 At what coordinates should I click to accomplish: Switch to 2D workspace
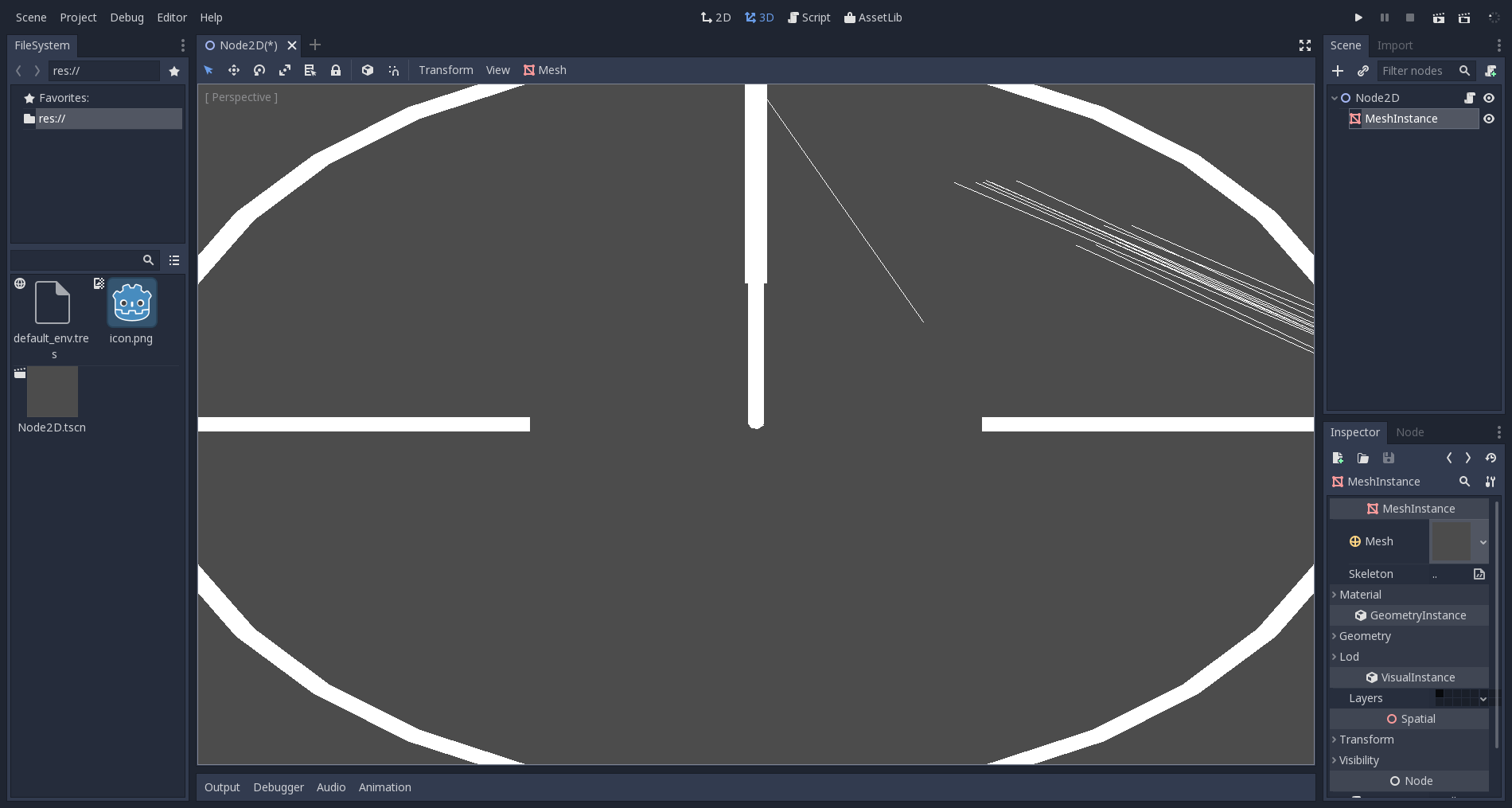click(x=715, y=18)
